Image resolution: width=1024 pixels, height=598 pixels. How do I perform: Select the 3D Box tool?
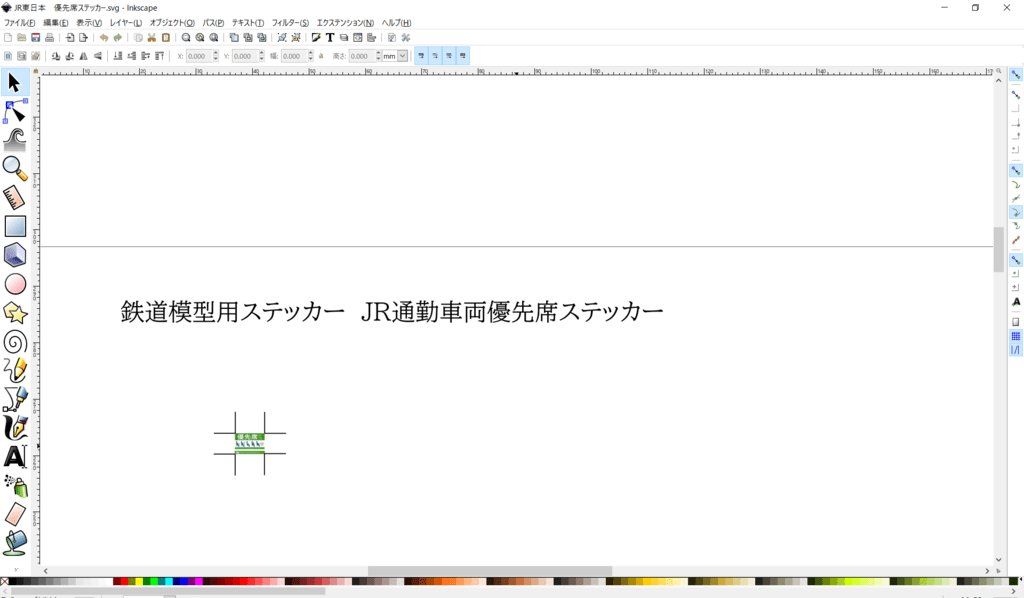(x=14, y=255)
